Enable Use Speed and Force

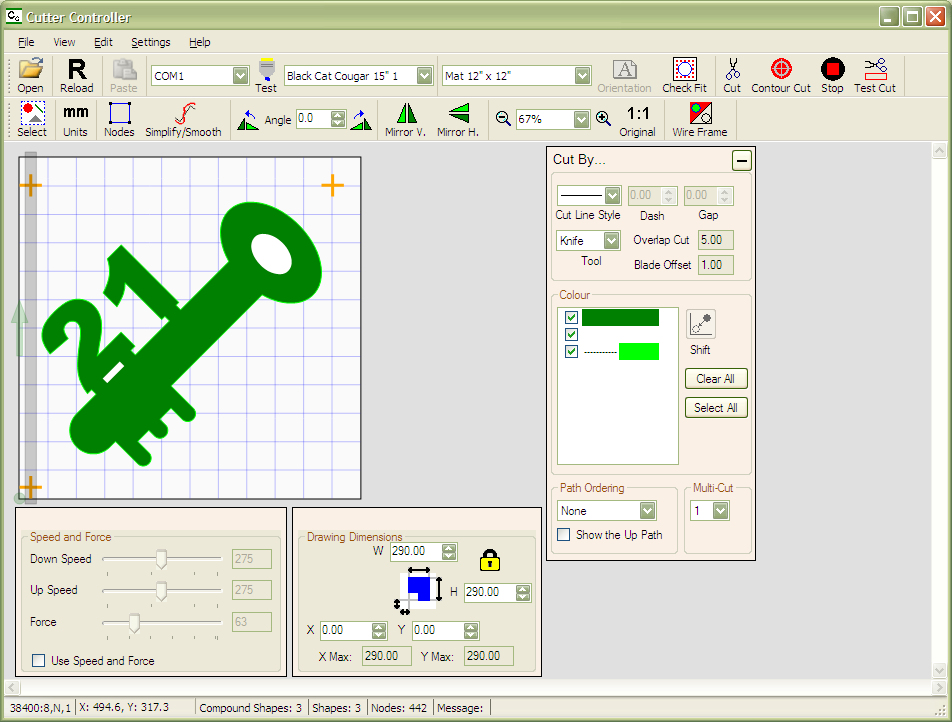coord(39,661)
